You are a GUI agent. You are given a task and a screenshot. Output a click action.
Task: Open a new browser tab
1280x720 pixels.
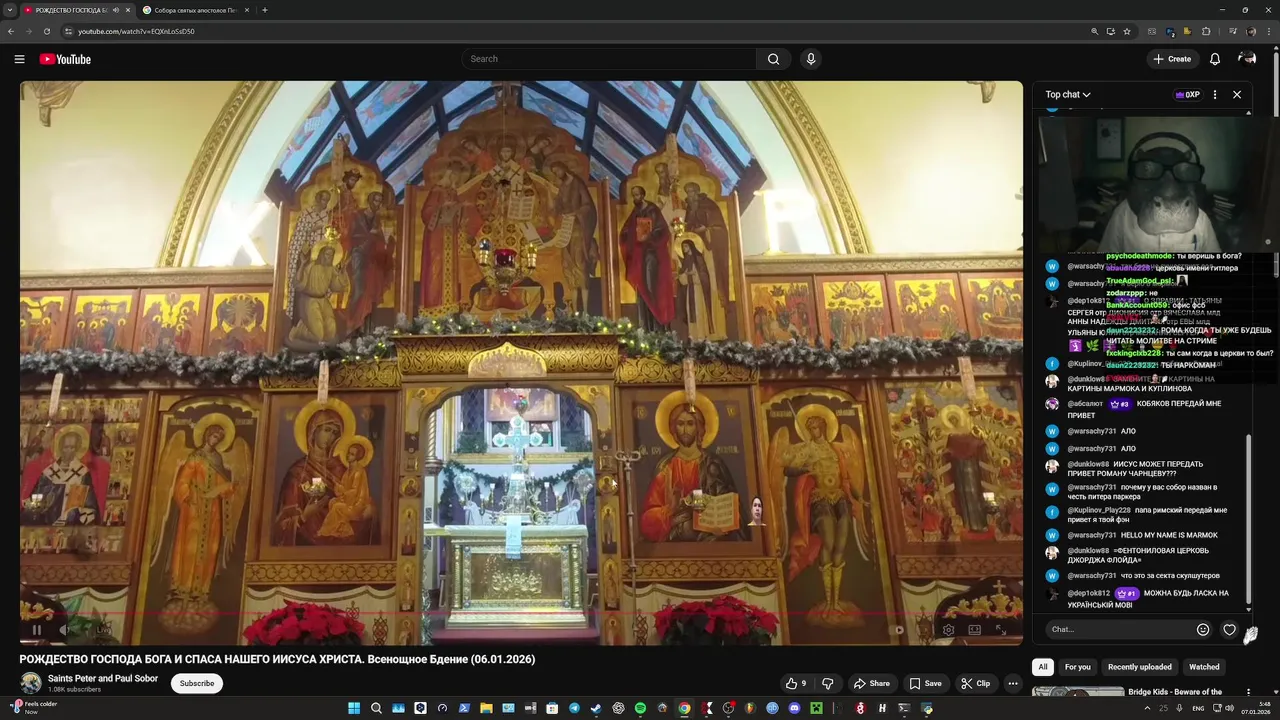tap(265, 10)
